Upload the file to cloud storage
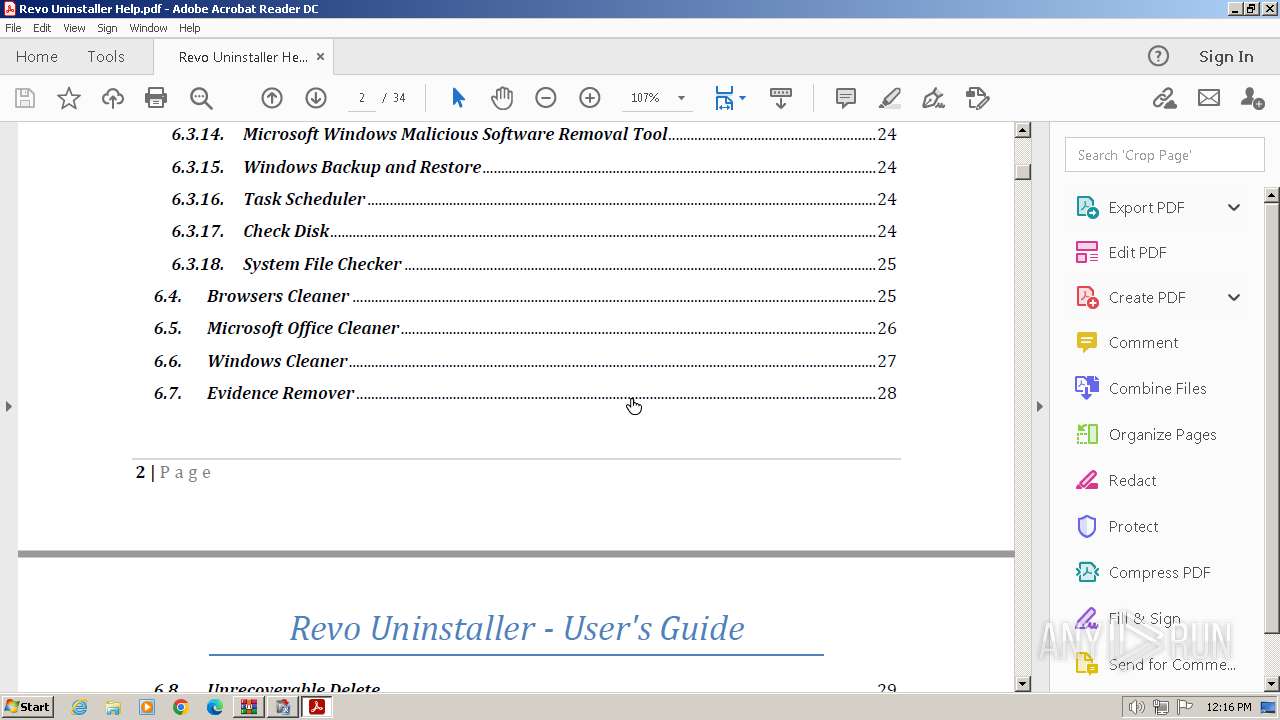This screenshot has width=1280, height=720. tap(113, 98)
